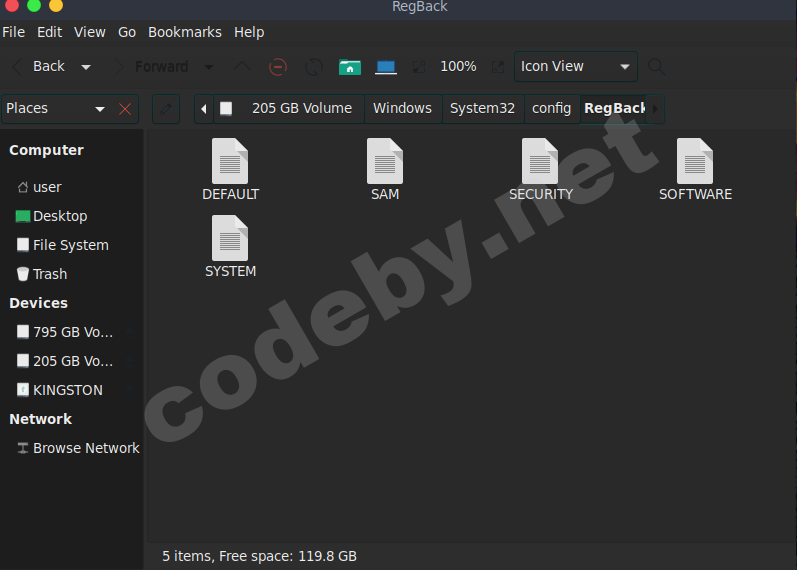Go to 205 GB Volume path segment
This screenshot has height=570, width=797.
pyautogui.click(x=288, y=109)
